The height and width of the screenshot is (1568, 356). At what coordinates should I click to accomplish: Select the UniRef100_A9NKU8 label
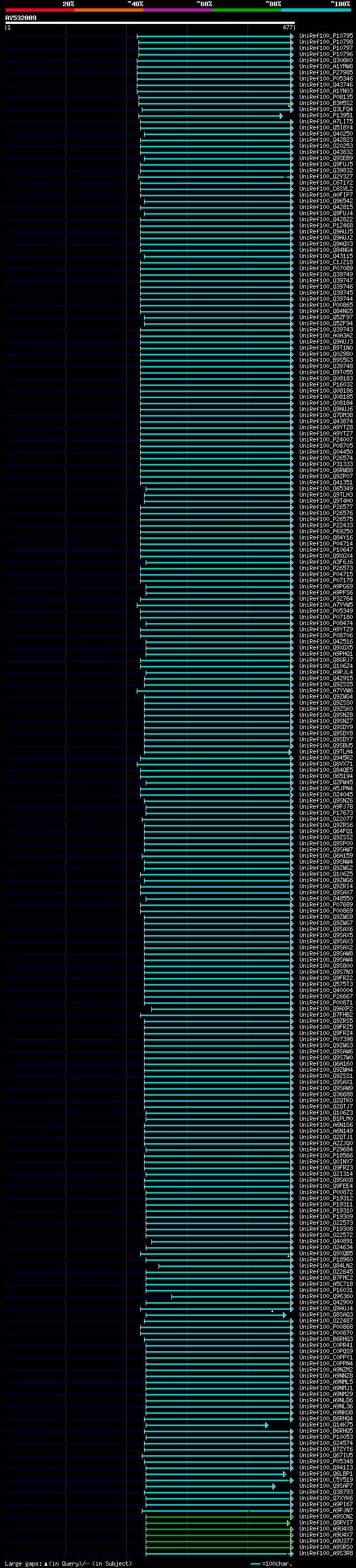tap(325, 1413)
